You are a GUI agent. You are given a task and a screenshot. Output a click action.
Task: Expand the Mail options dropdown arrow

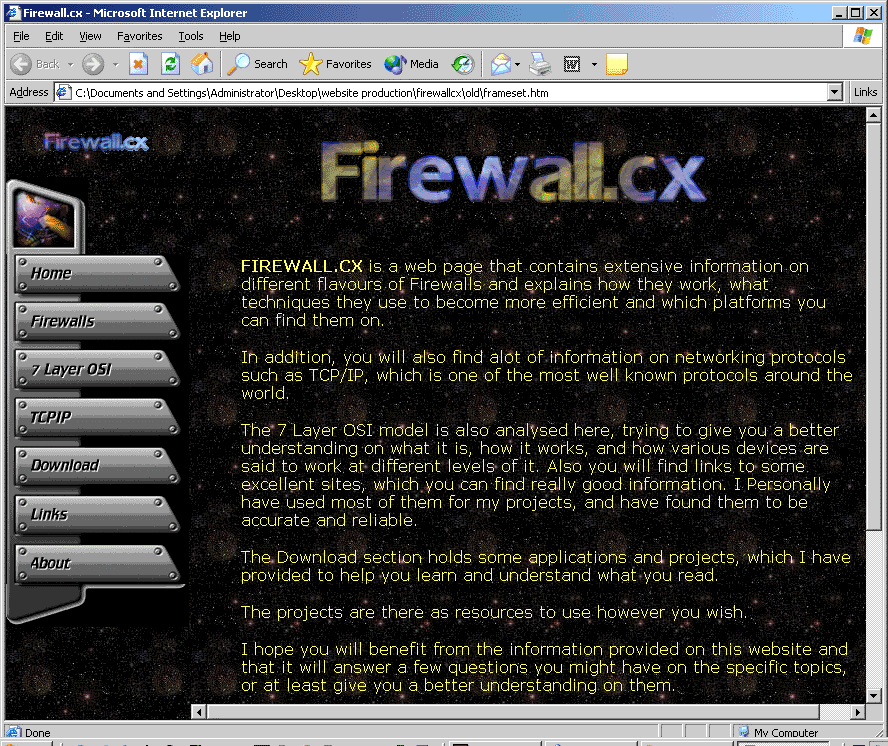[x=518, y=65]
